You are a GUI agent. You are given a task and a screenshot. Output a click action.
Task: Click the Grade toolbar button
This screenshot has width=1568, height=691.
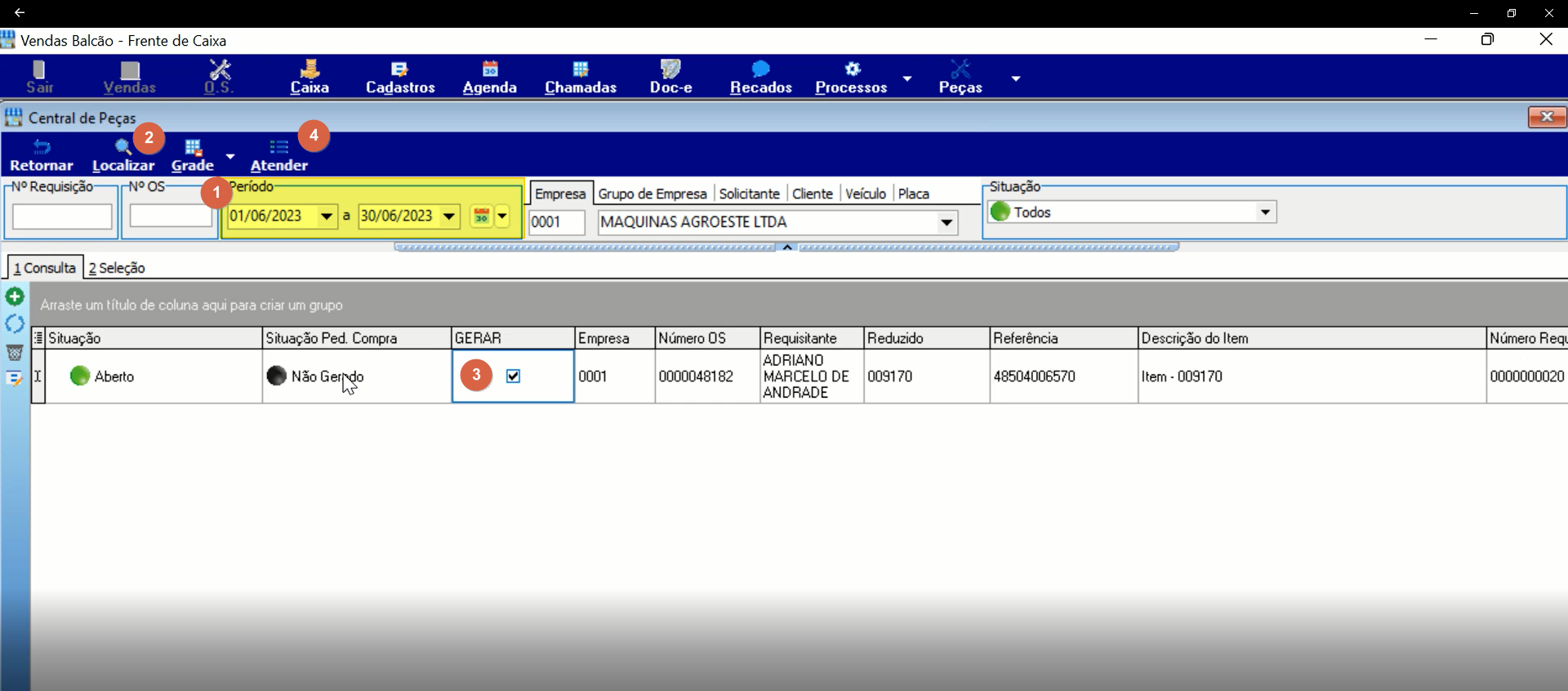tap(193, 155)
